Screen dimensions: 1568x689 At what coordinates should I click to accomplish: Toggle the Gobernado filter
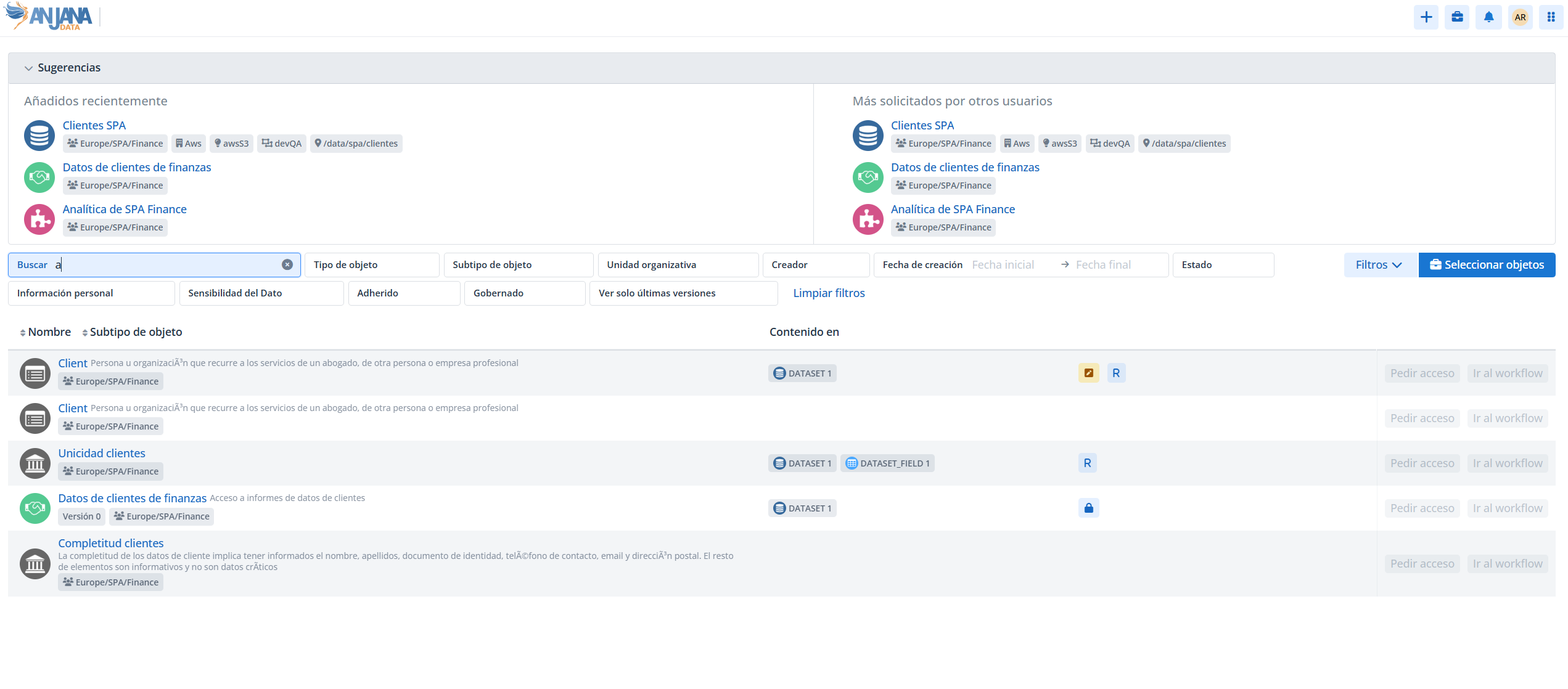(x=524, y=293)
